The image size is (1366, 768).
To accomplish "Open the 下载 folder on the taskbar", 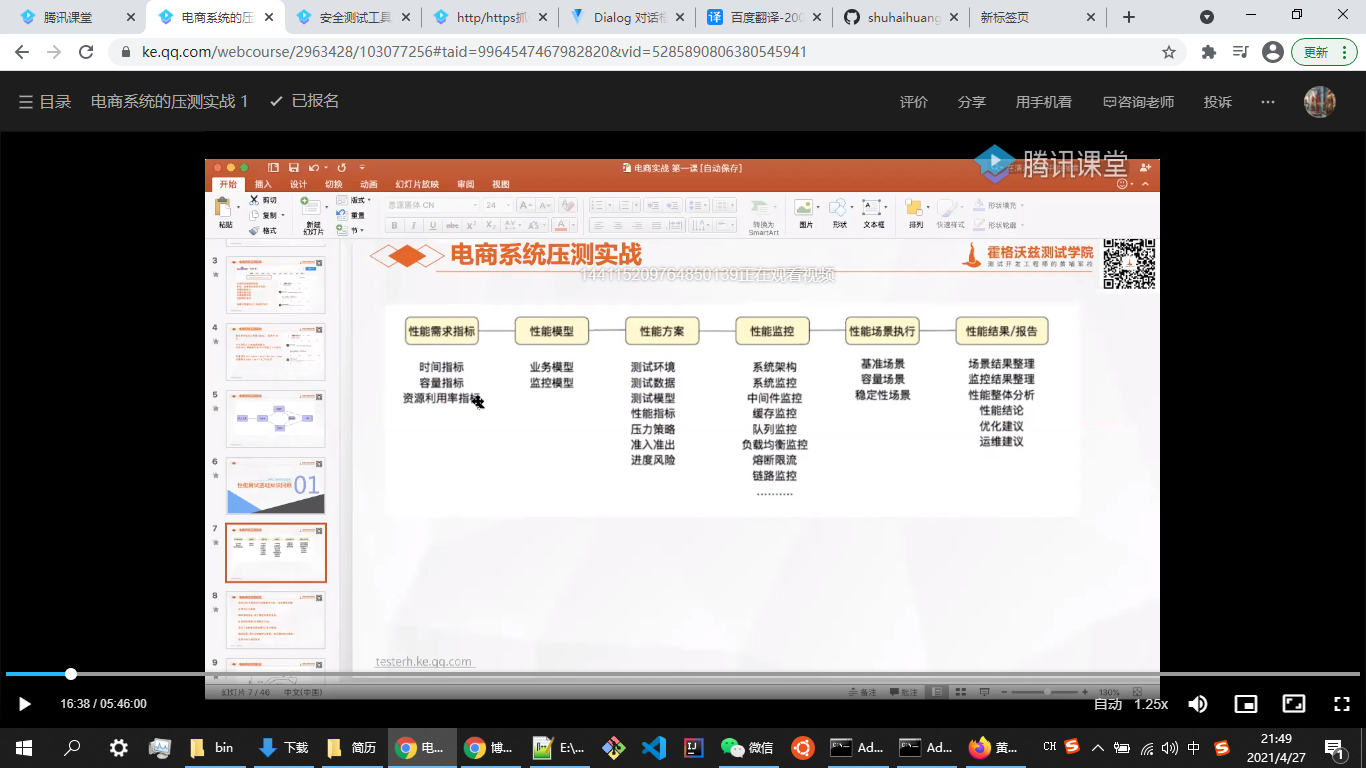I will [284, 747].
